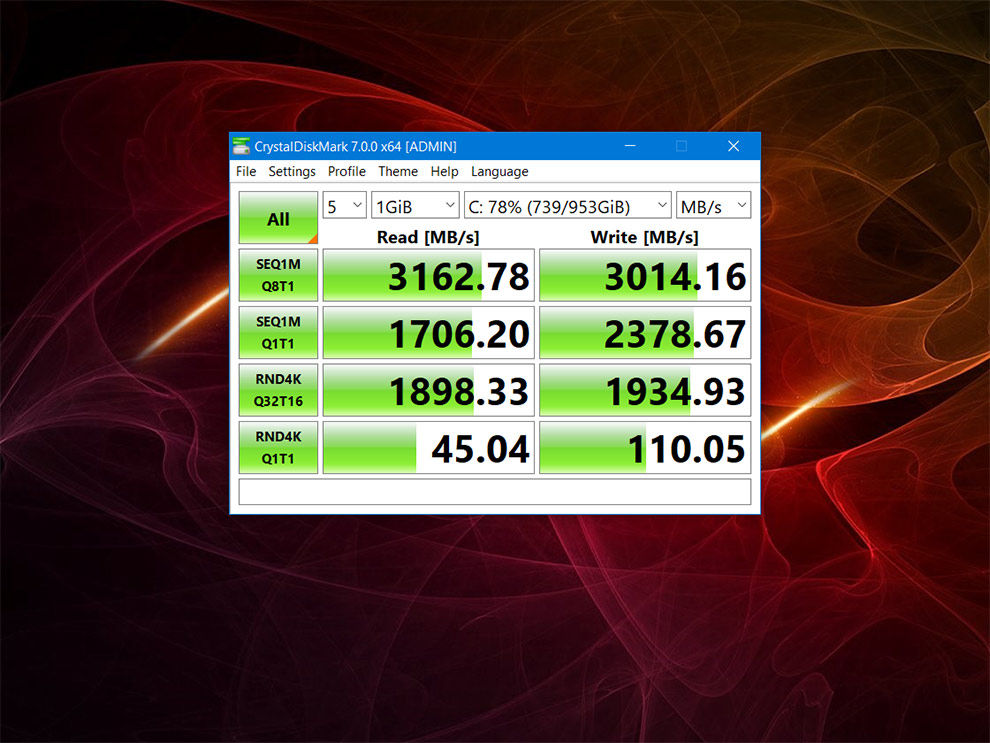Open the Theme menu
Screen dimensions: 990x743
[398, 172]
